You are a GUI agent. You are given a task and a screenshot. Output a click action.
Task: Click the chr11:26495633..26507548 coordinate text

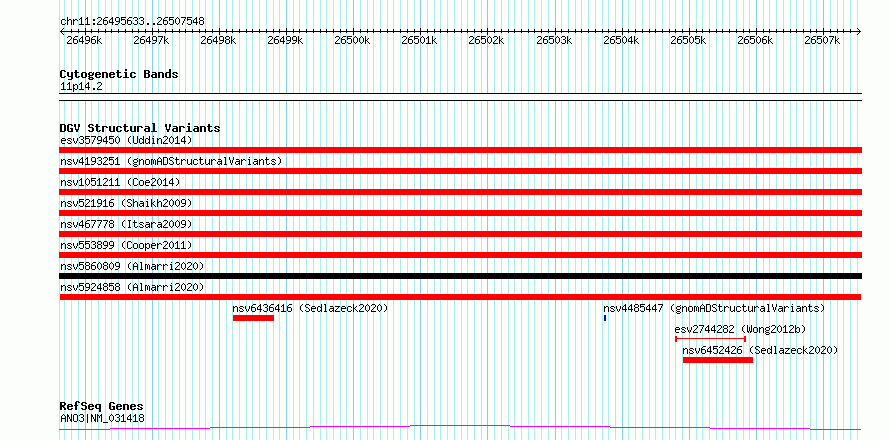[x=132, y=22]
